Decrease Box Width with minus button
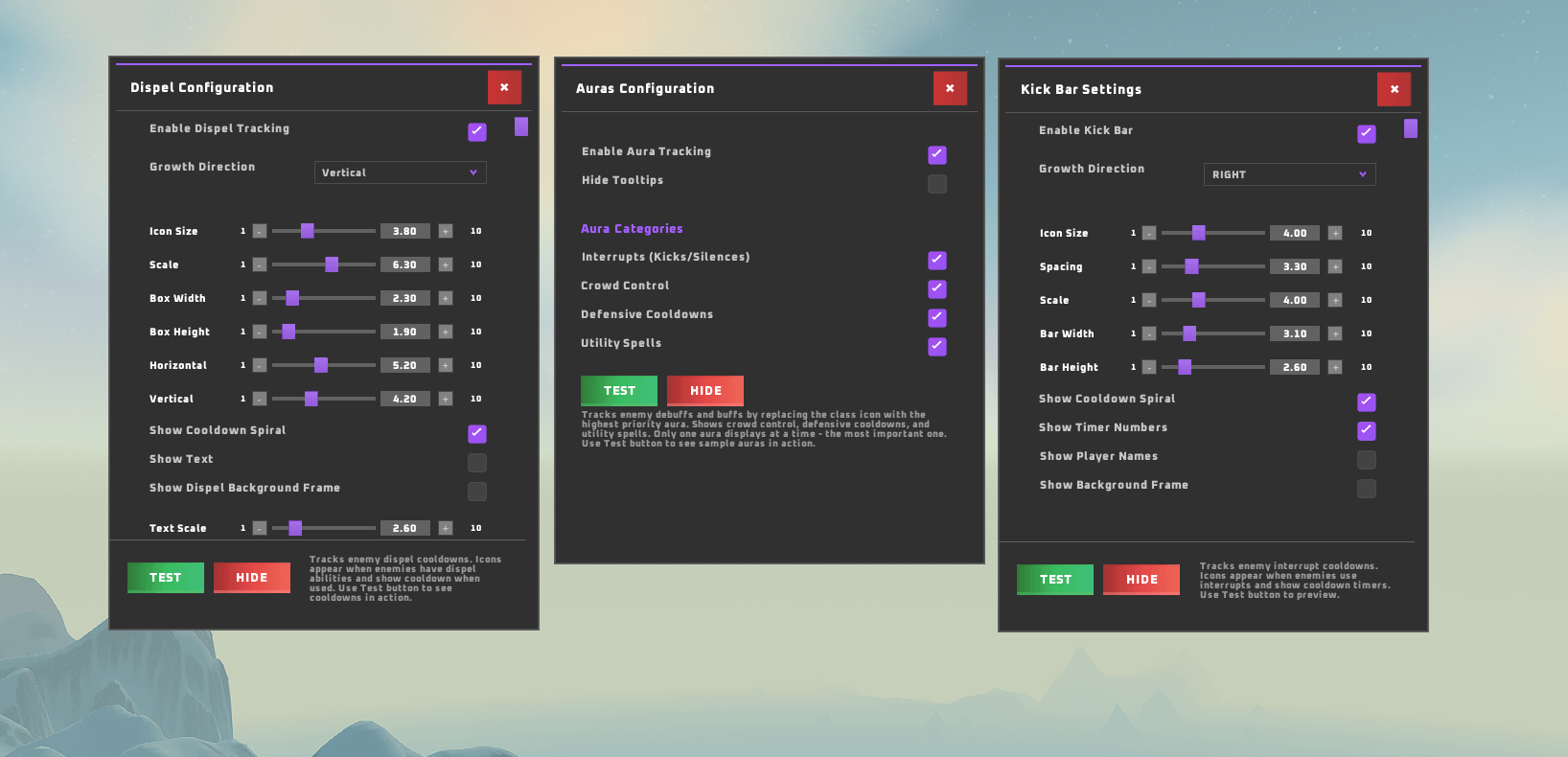The image size is (1568, 757). 260,298
